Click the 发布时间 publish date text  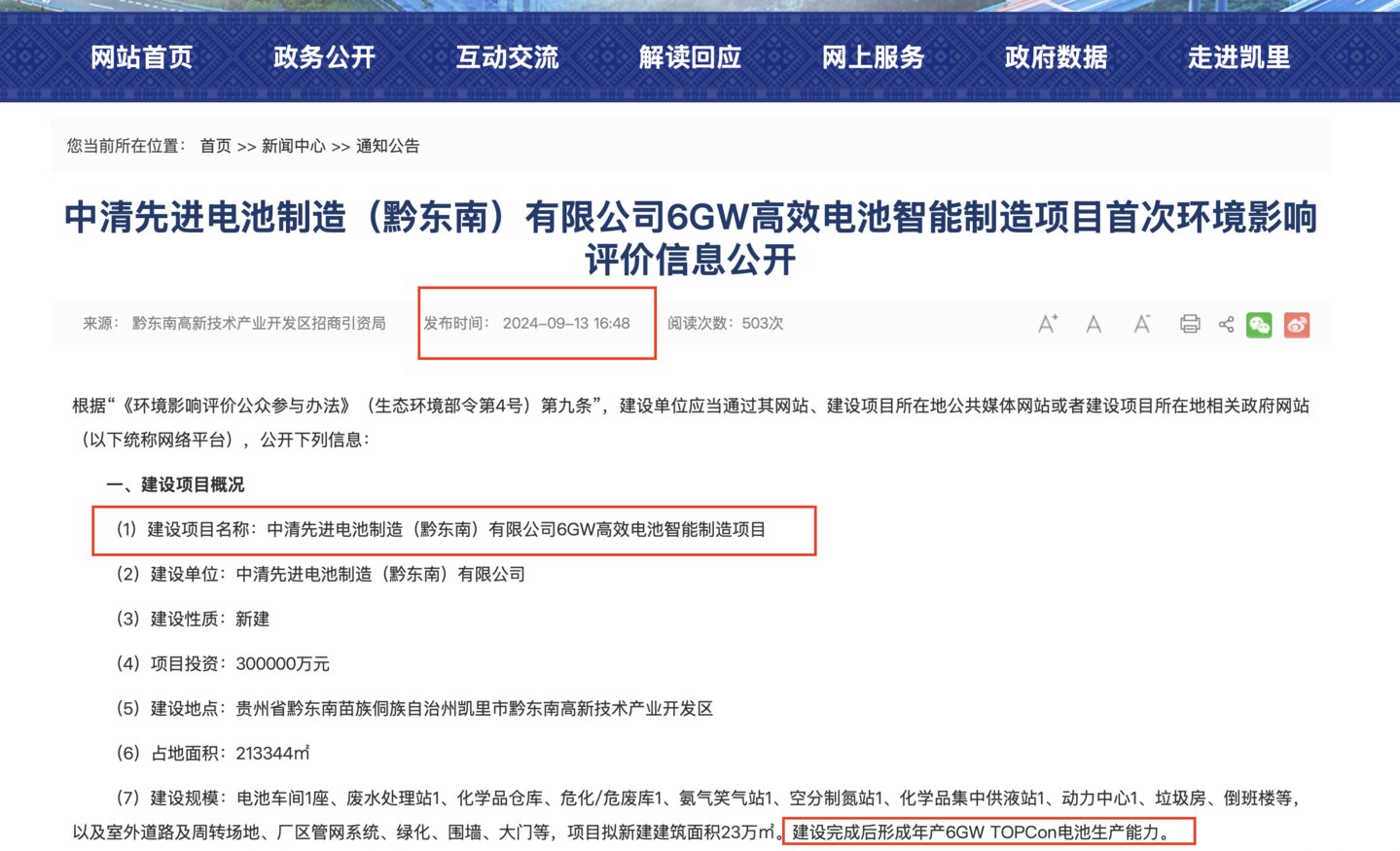(526, 323)
